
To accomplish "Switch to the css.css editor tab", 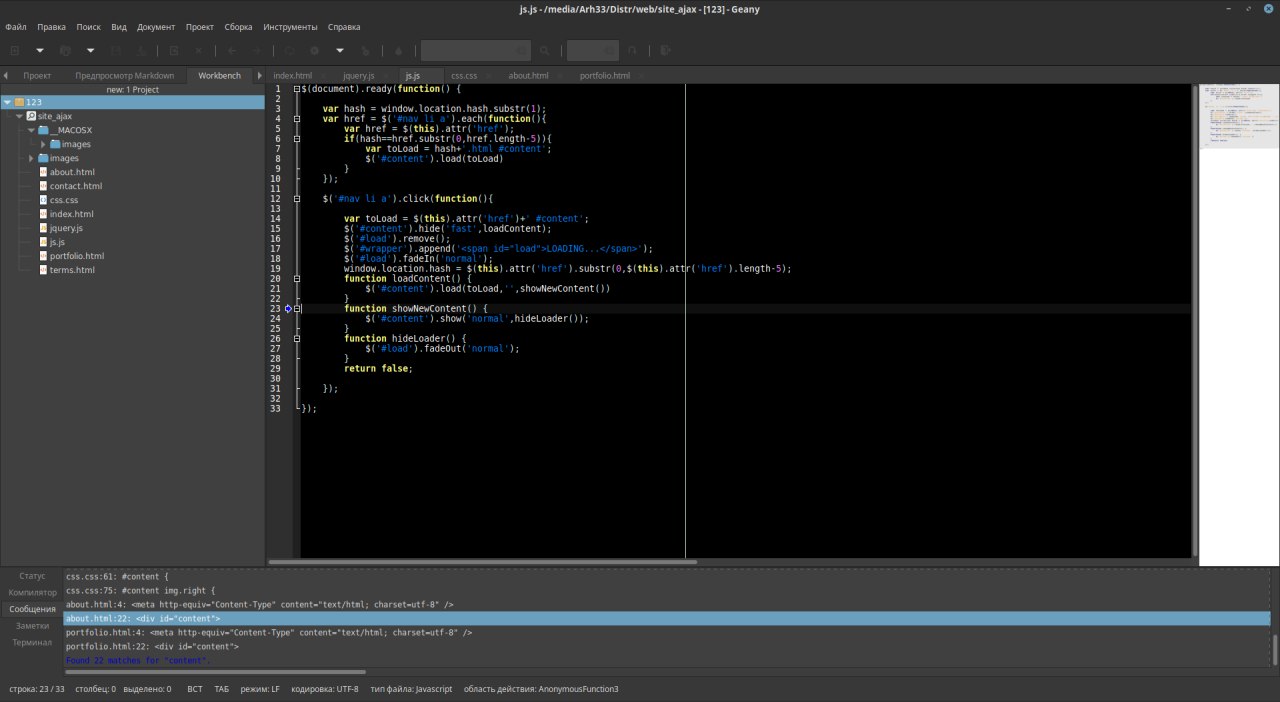I will (x=464, y=76).
